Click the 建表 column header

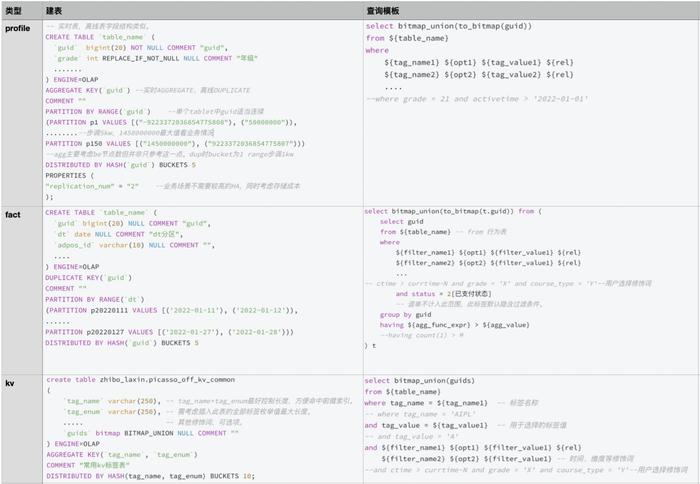tap(54, 11)
